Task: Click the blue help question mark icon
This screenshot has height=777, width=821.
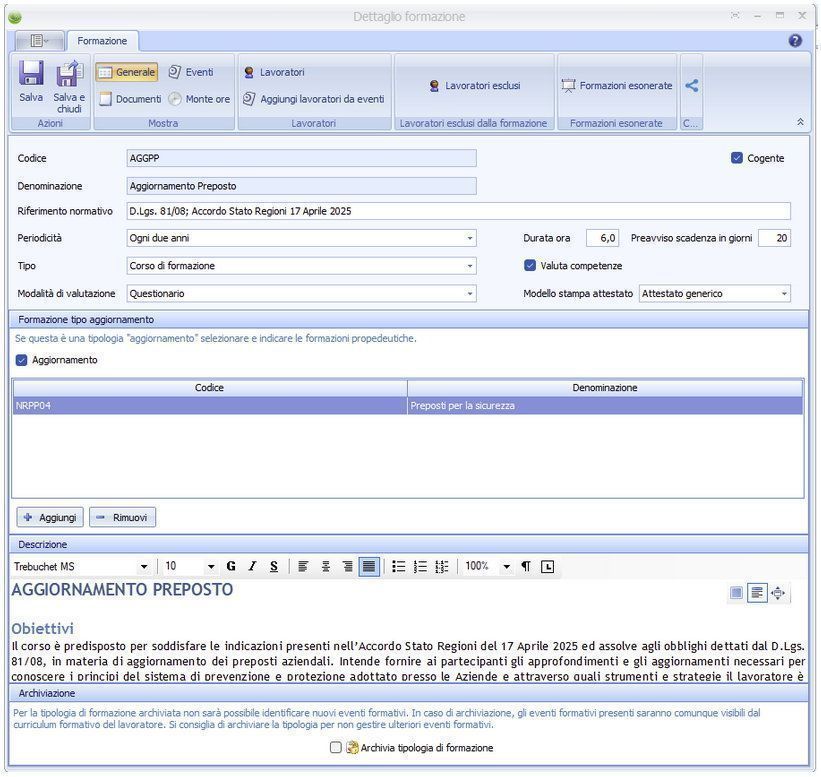Action: 795,41
